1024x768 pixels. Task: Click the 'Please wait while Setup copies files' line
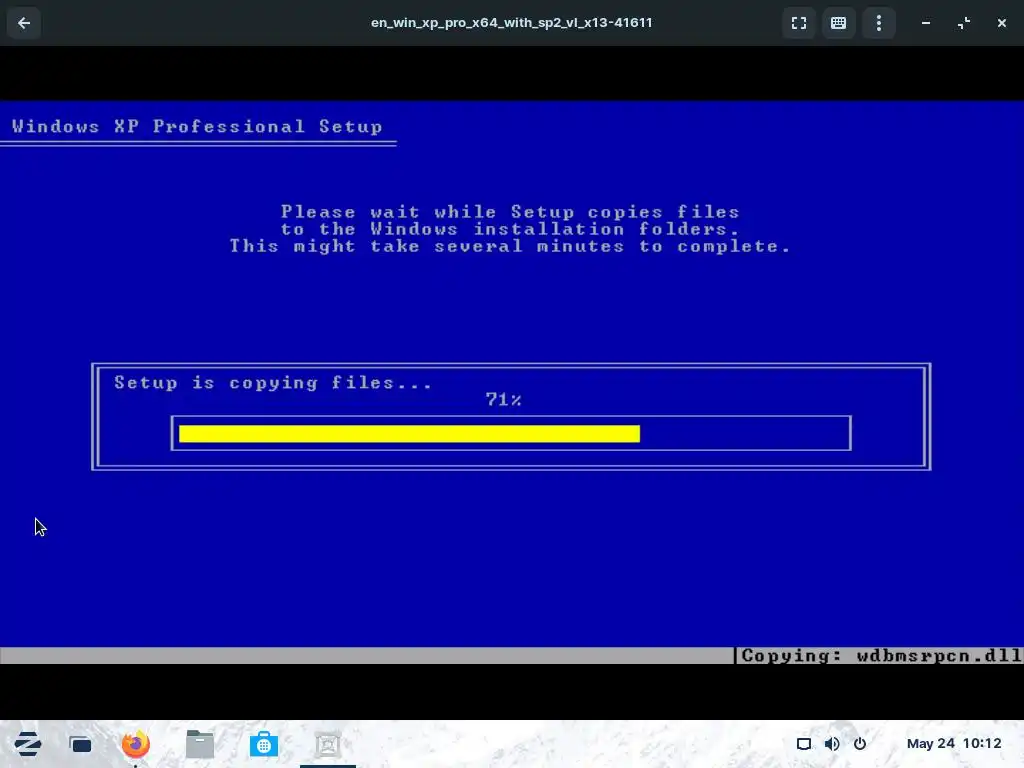(x=510, y=212)
